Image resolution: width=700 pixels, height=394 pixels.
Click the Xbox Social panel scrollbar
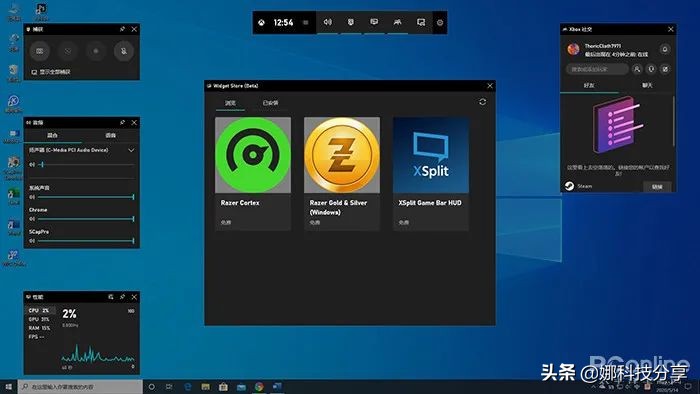coord(673,121)
